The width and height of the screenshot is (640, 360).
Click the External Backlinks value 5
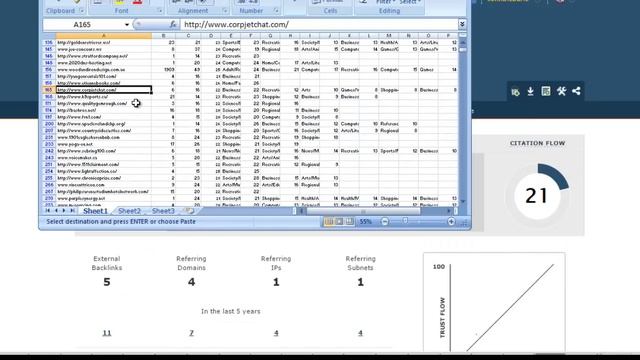(x=107, y=282)
